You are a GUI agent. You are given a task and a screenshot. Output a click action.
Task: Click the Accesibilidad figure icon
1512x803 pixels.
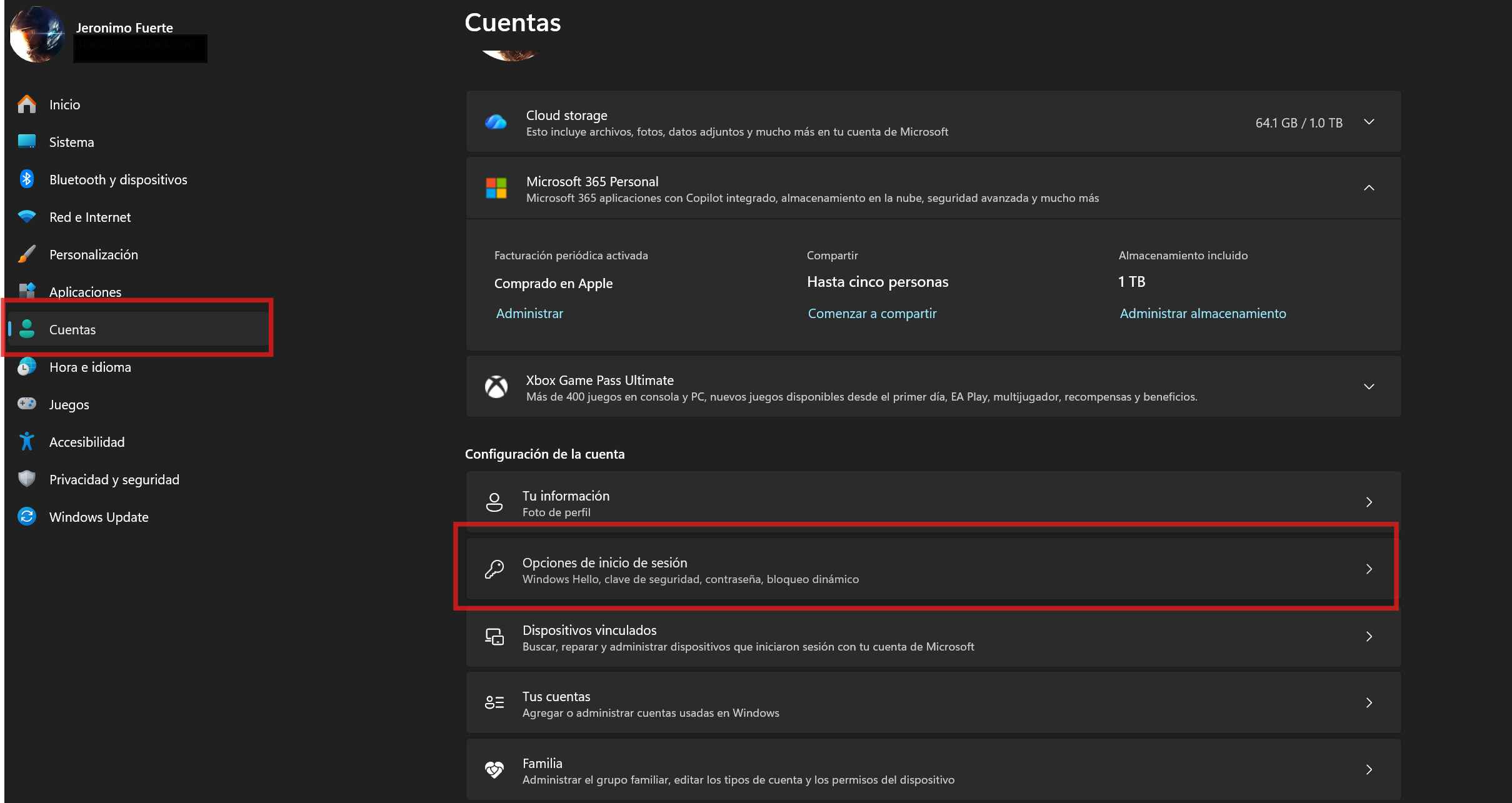pyautogui.click(x=27, y=442)
